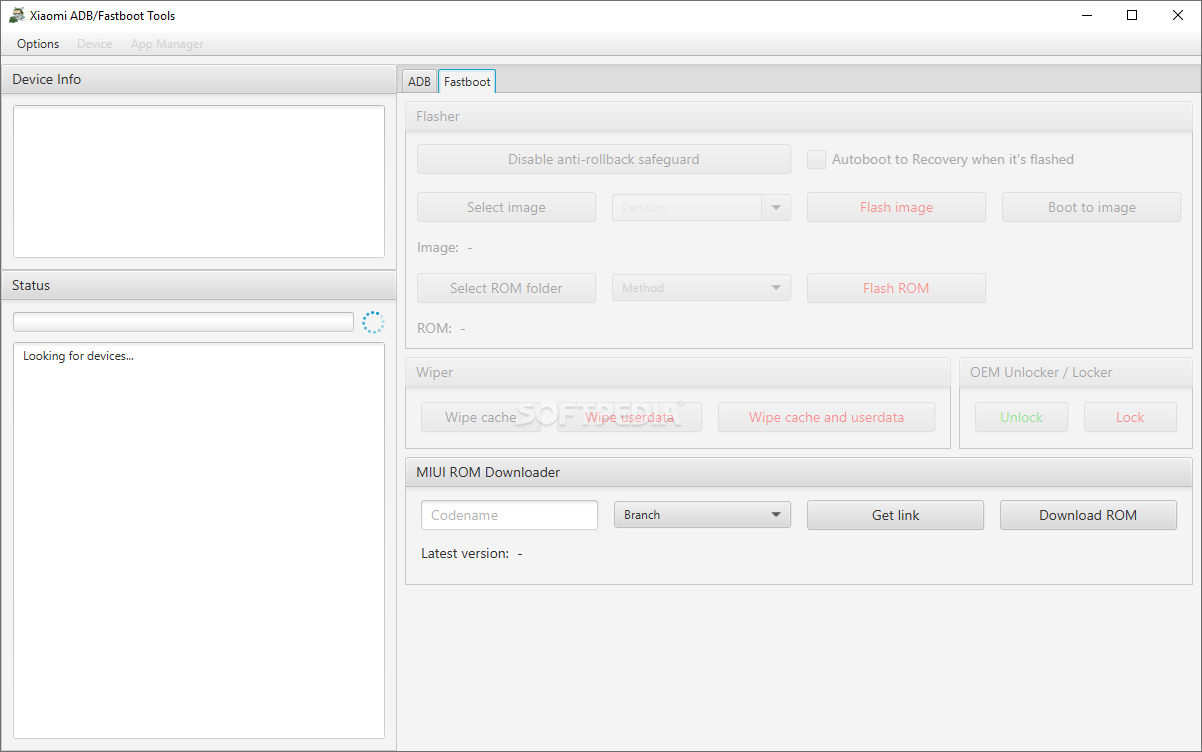Viewport: 1202px width, 752px height.
Task: Click the MIUI ROM Downloader header
Action: click(x=798, y=472)
